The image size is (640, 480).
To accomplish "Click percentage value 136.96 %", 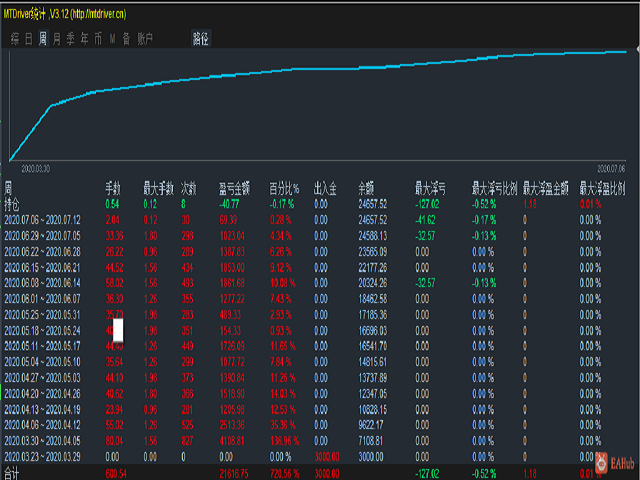I will click(x=284, y=441).
